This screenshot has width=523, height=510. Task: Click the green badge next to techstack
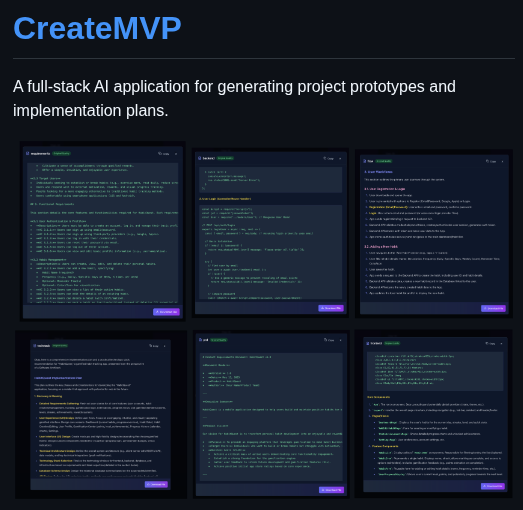click(60, 346)
